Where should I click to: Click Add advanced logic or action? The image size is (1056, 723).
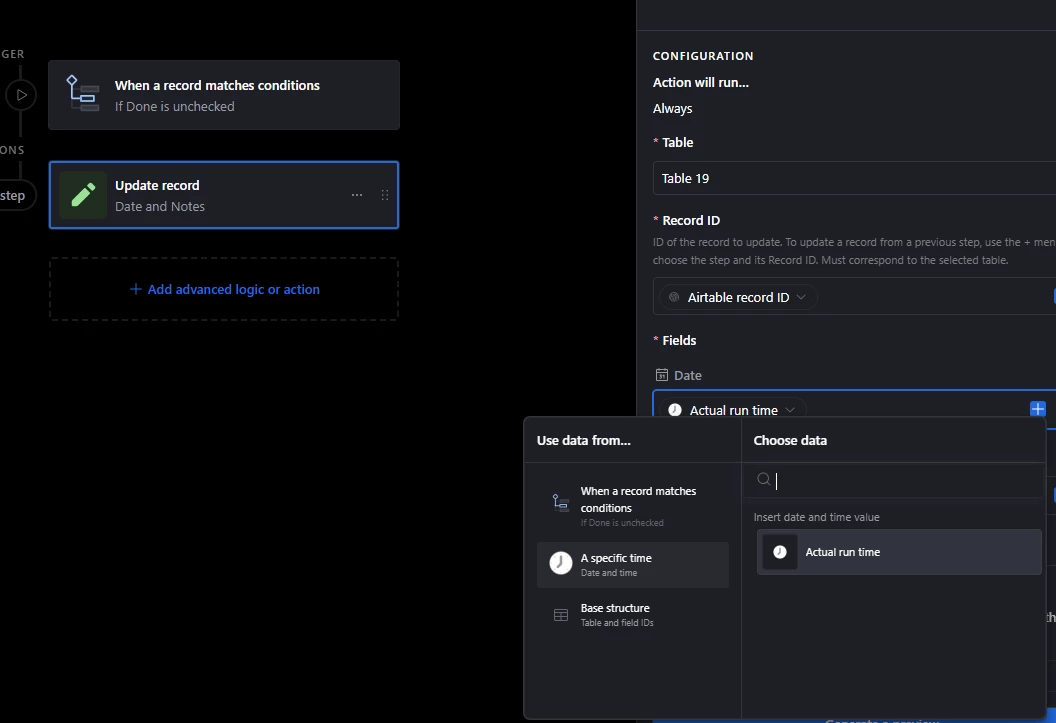[224, 289]
